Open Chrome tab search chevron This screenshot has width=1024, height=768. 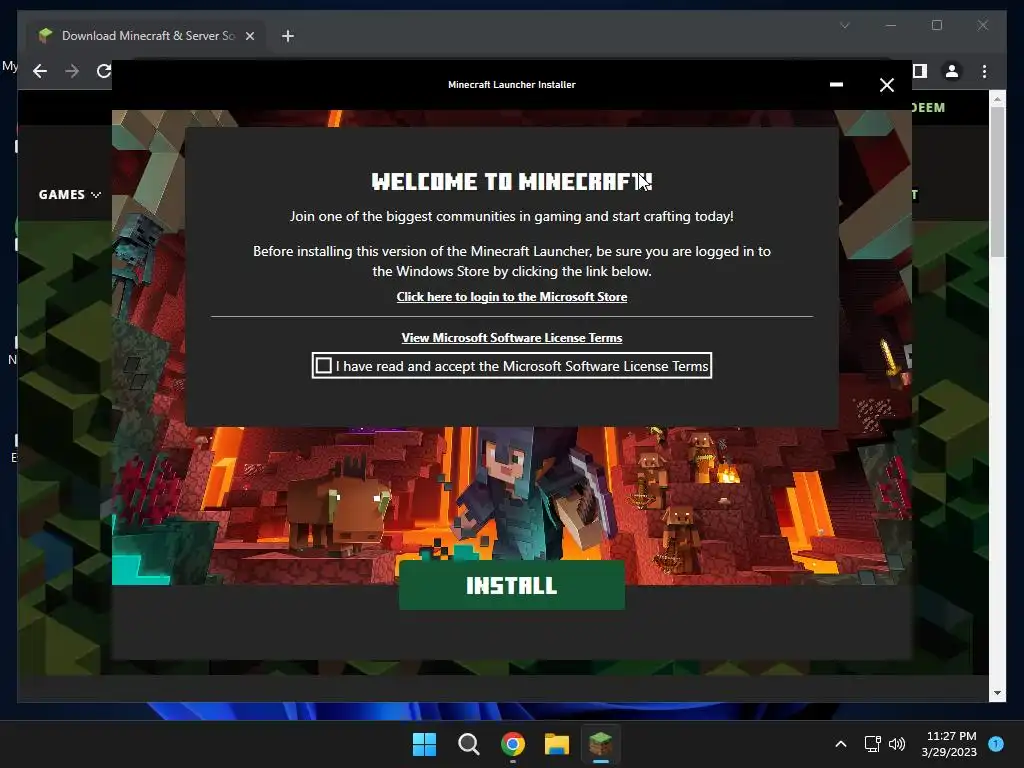[x=844, y=25]
